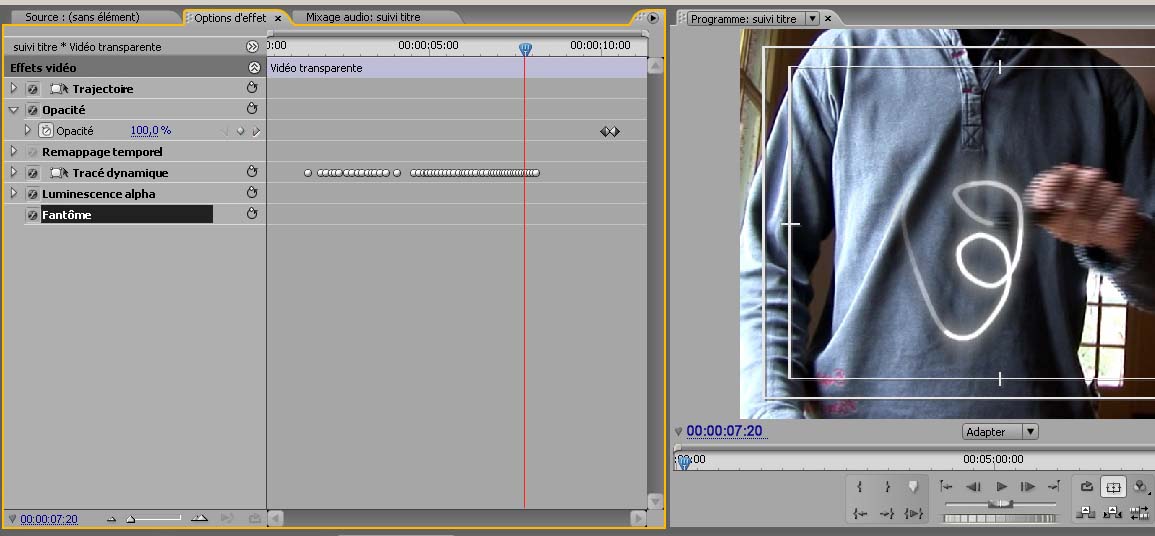Image resolution: width=1155 pixels, height=536 pixels.
Task: Reset the Fantôme effect
Action: click(x=252, y=214)
